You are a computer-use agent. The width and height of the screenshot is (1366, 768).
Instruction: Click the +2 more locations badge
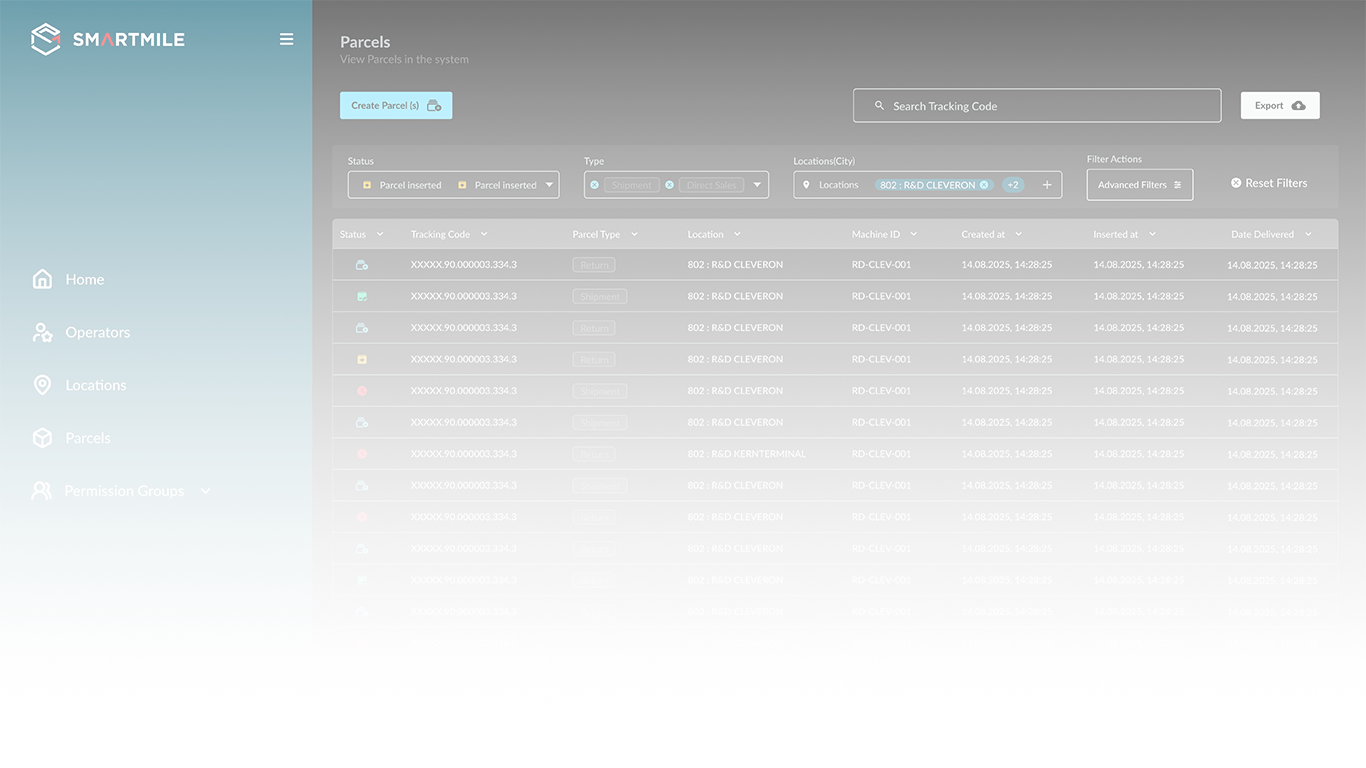tap(1013, 185)
